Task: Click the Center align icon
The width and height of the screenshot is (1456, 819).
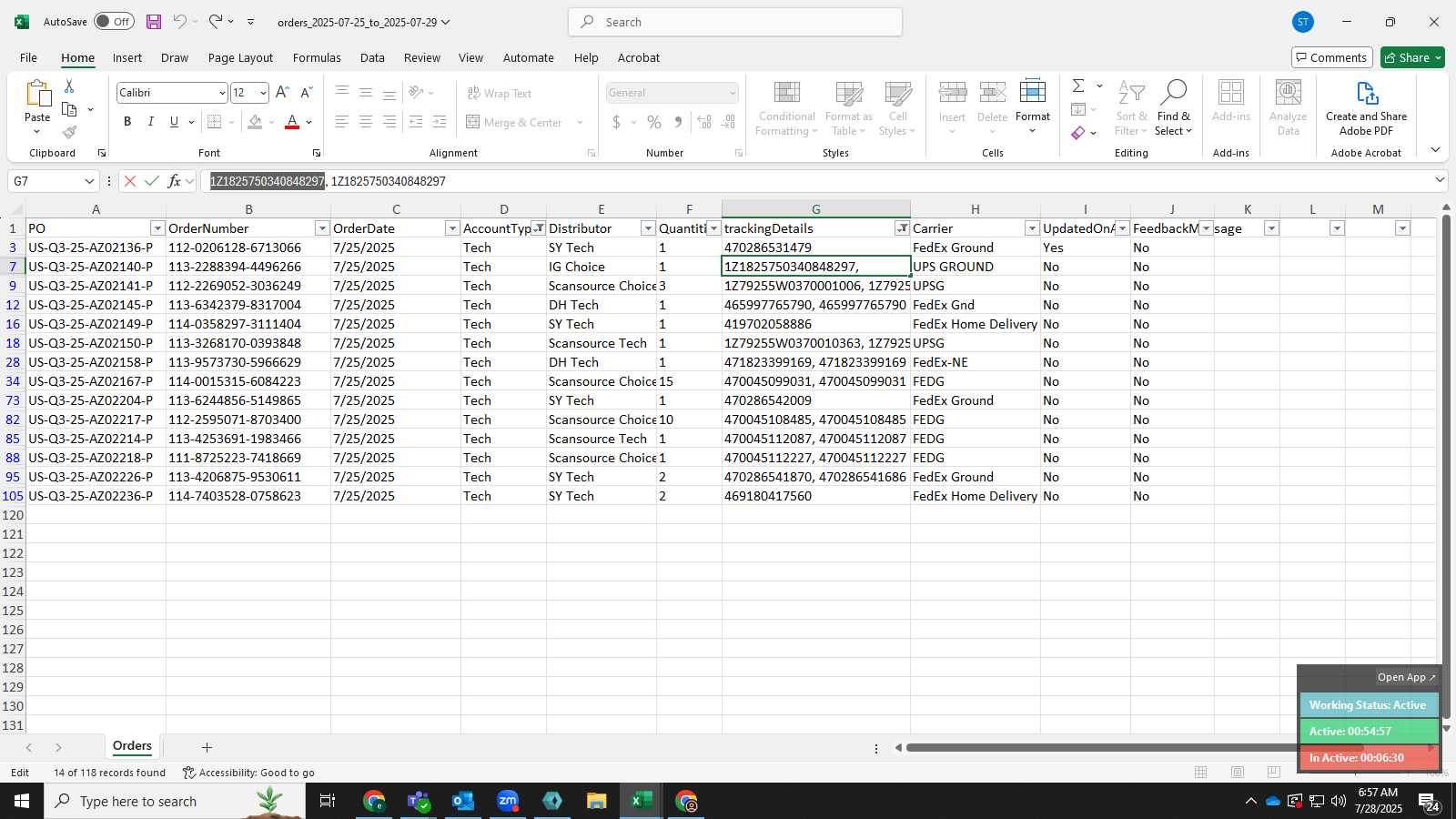Action: [x=366, y=122]
